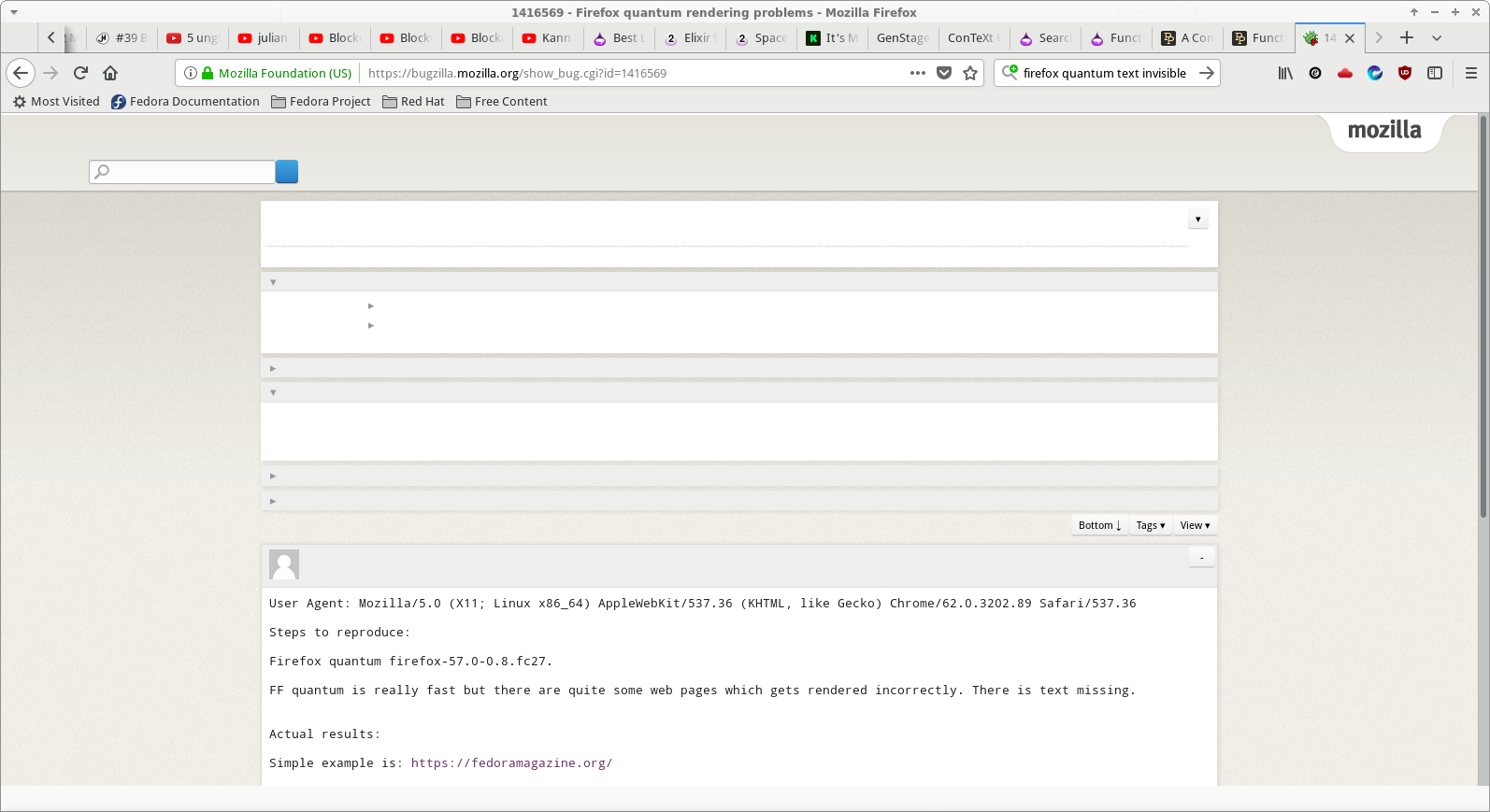Switch to the '#39 B' tab
Viewport: 1490px width, 812px height.
click(x=122, y=38)
